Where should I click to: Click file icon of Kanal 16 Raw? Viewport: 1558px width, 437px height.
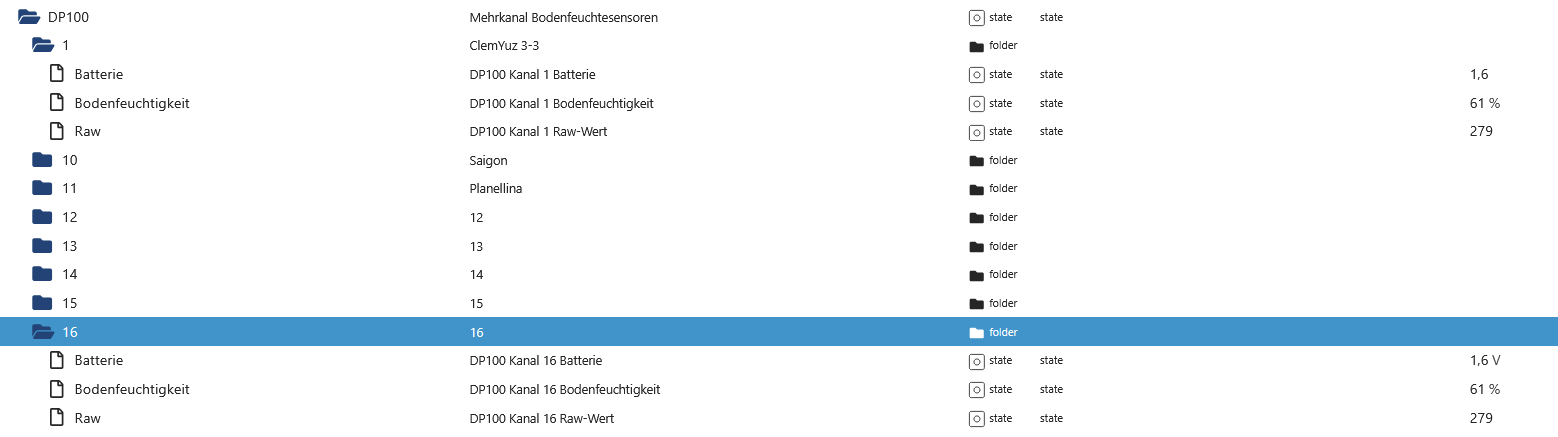coord(57,418)
